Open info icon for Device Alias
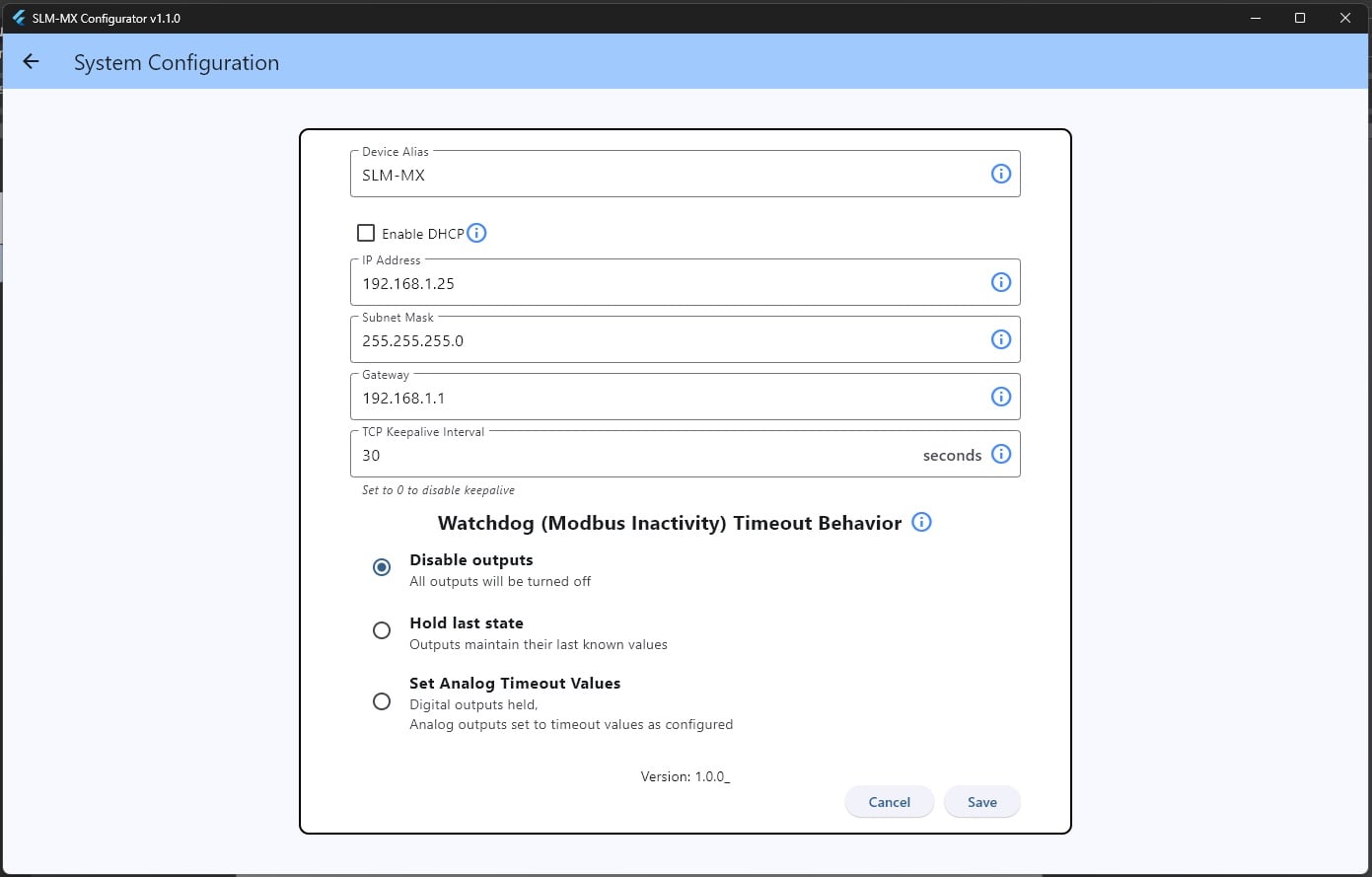 [1000, 174]
